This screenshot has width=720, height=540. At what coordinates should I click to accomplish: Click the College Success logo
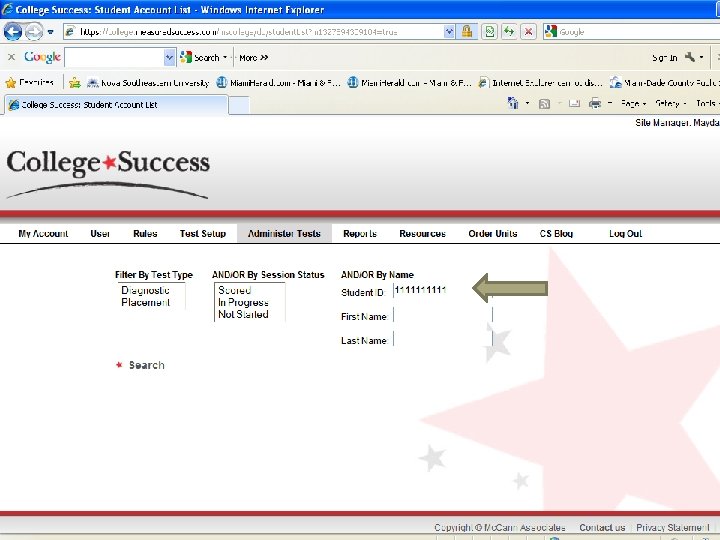108,173
